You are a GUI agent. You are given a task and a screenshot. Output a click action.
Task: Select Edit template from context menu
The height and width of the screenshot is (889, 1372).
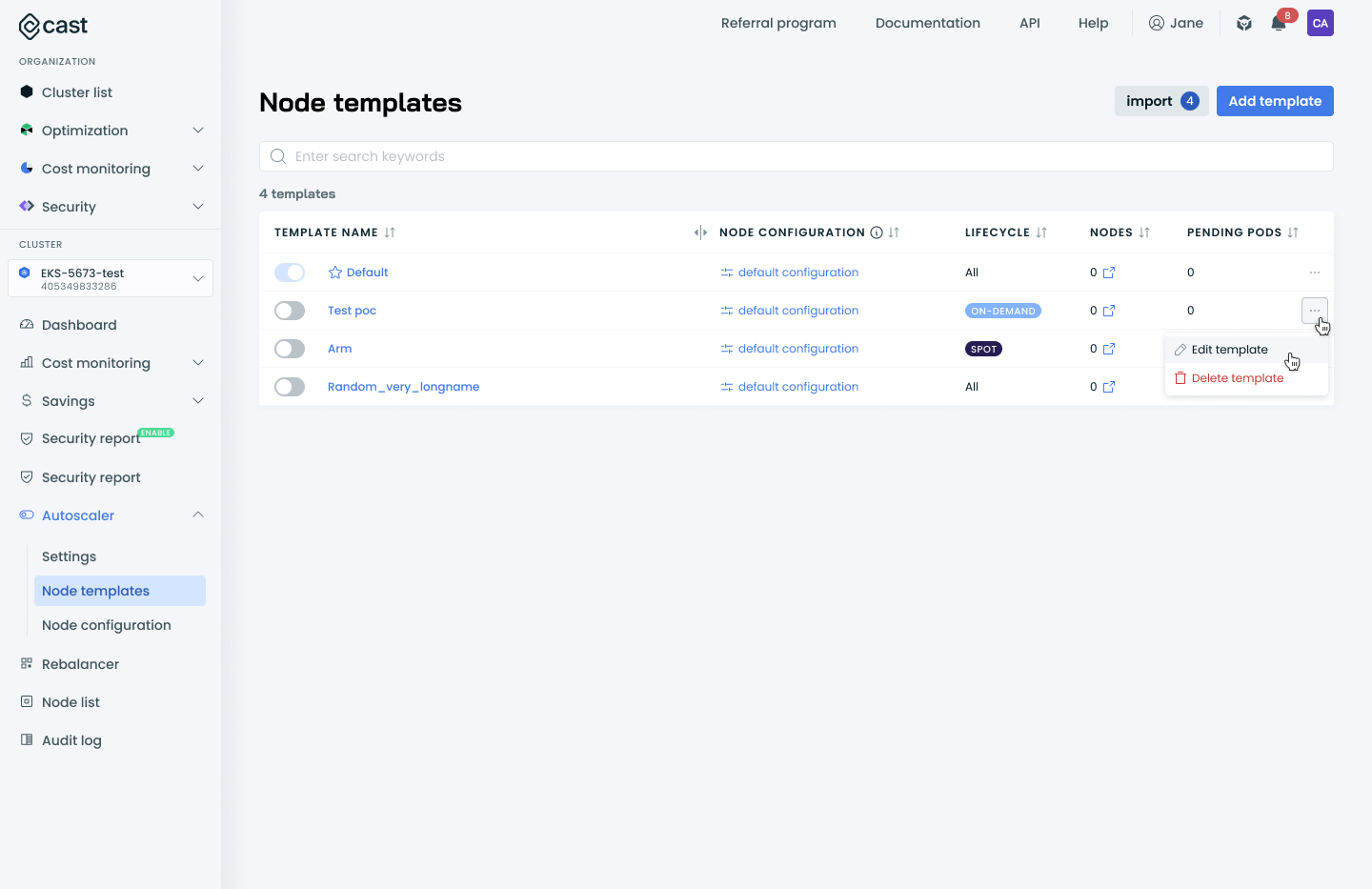[1246, 350]
